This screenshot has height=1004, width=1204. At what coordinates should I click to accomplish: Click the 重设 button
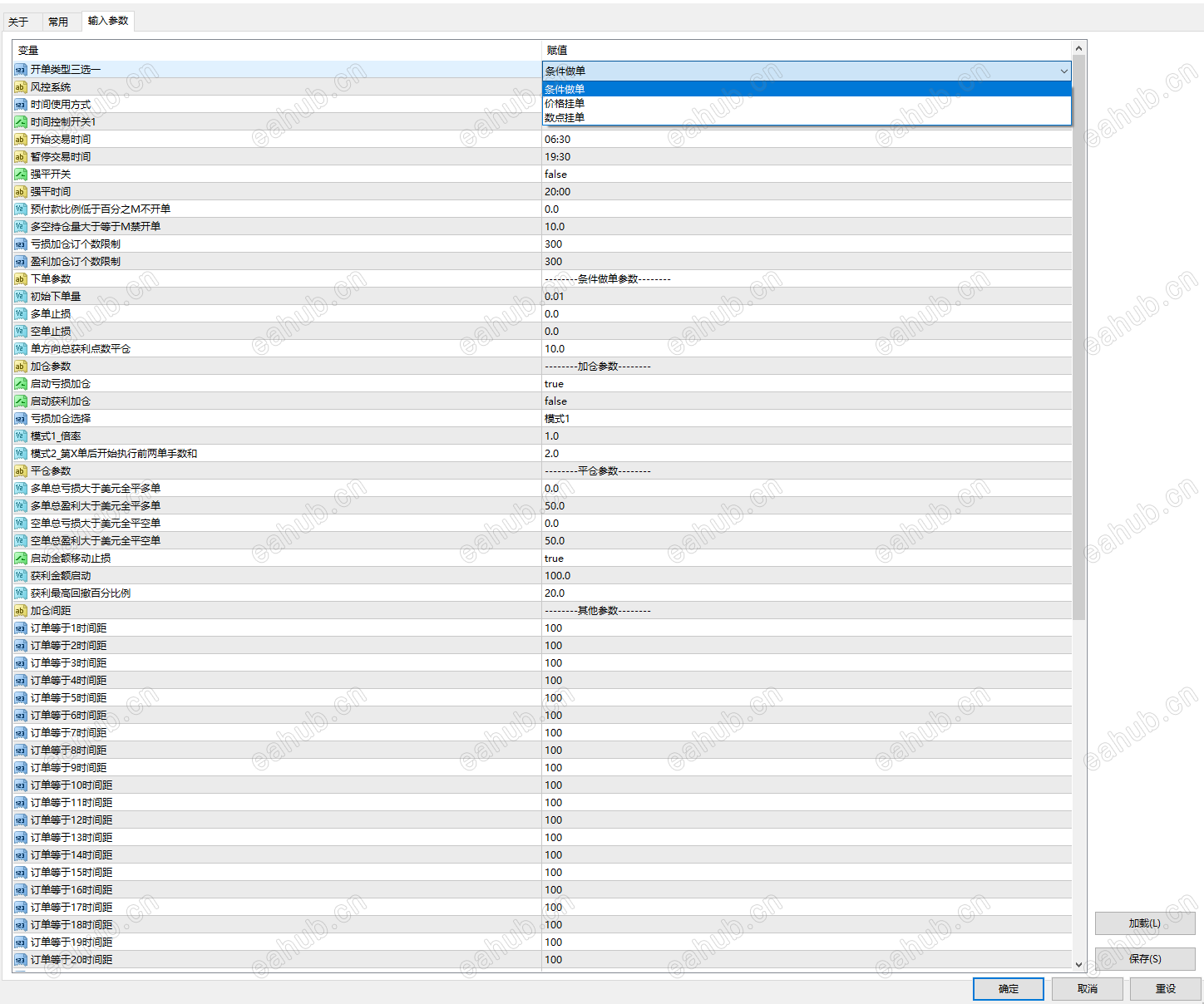tap(1166, 989)
